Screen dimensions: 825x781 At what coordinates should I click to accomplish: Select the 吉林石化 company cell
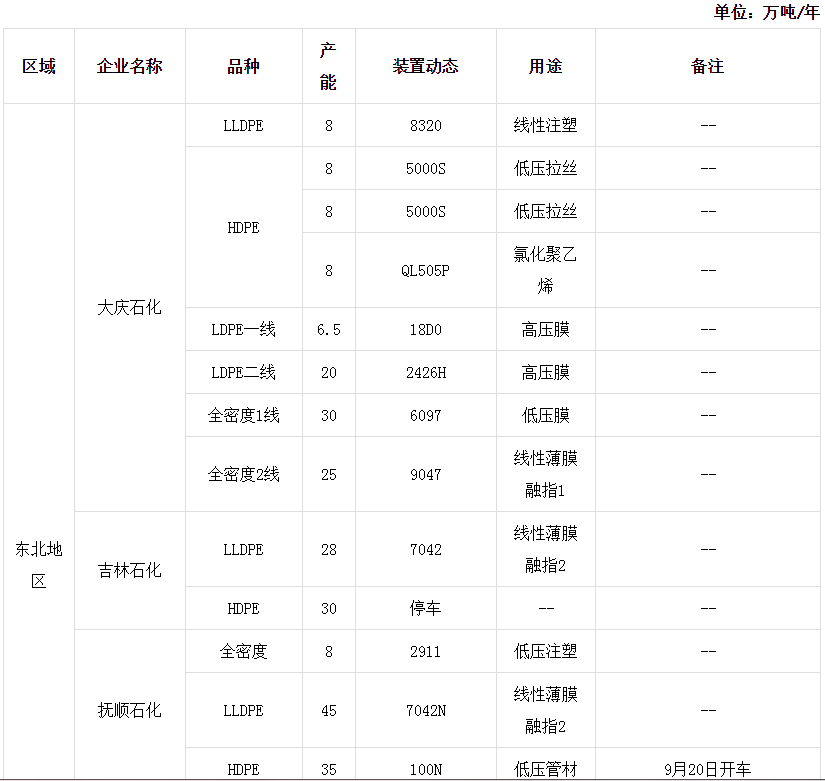point(130,570)
